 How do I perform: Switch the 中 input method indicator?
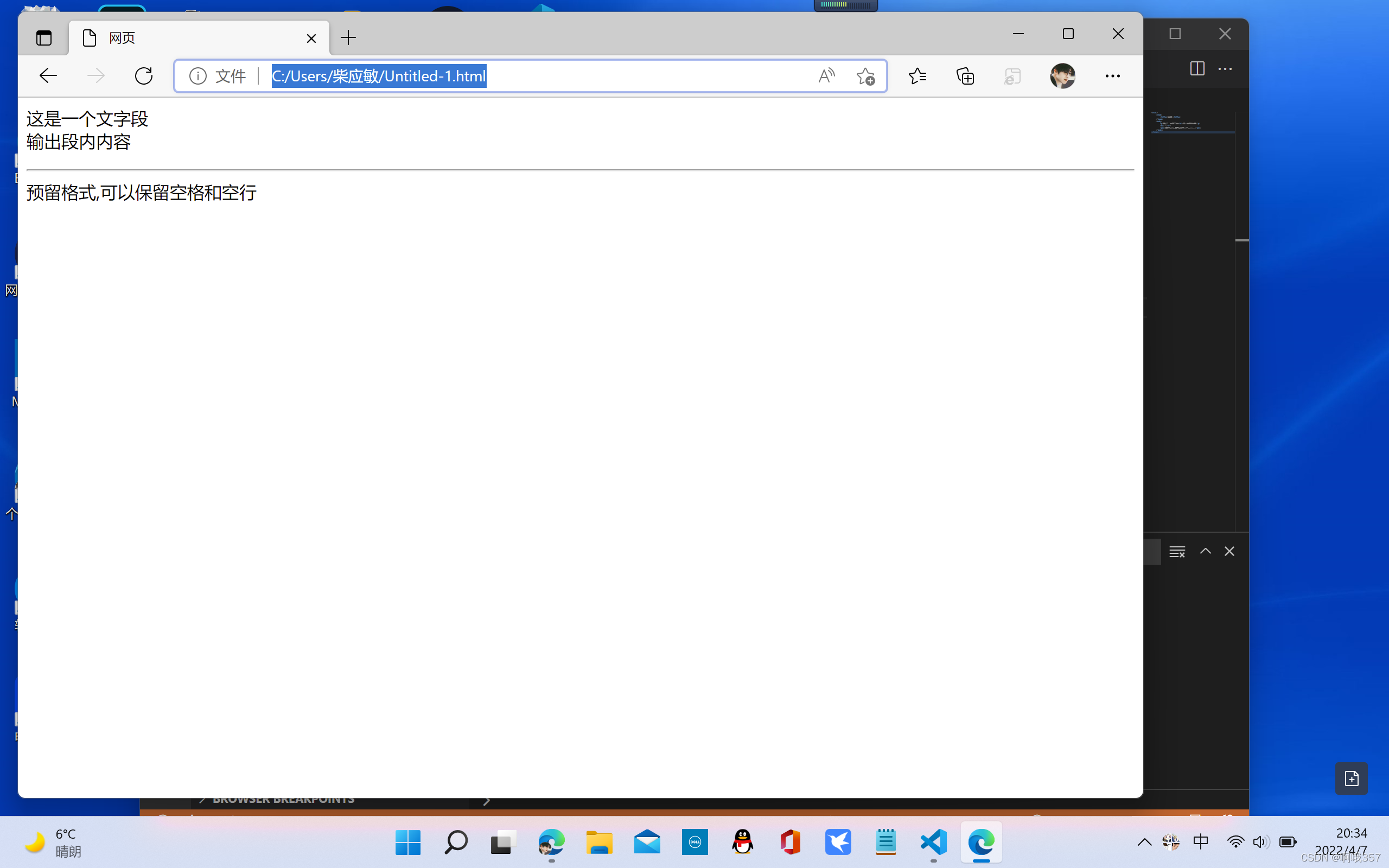tap(1200, 842)
